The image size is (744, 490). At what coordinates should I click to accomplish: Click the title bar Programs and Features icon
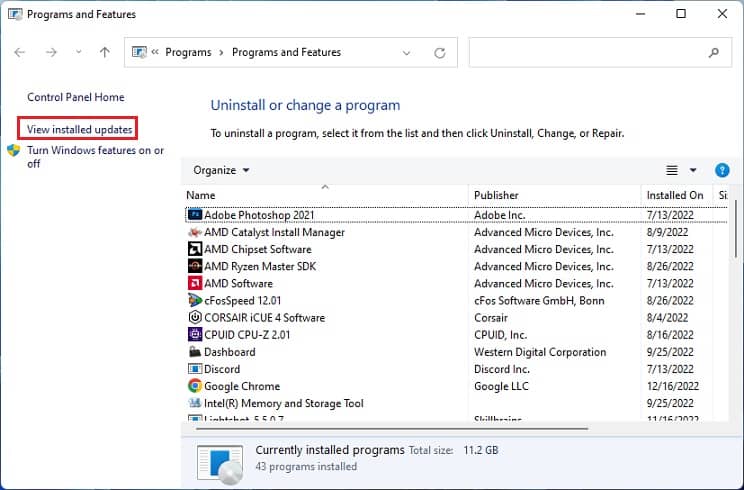point(15,14)
